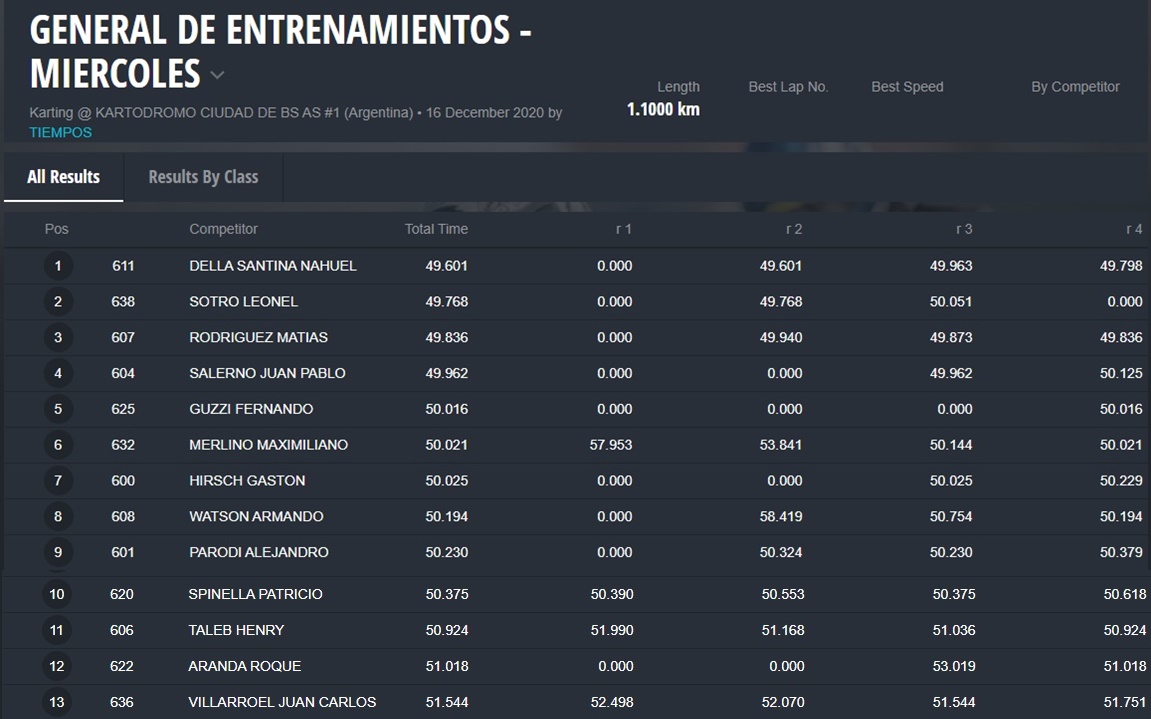Select the All Results tab

63,177
